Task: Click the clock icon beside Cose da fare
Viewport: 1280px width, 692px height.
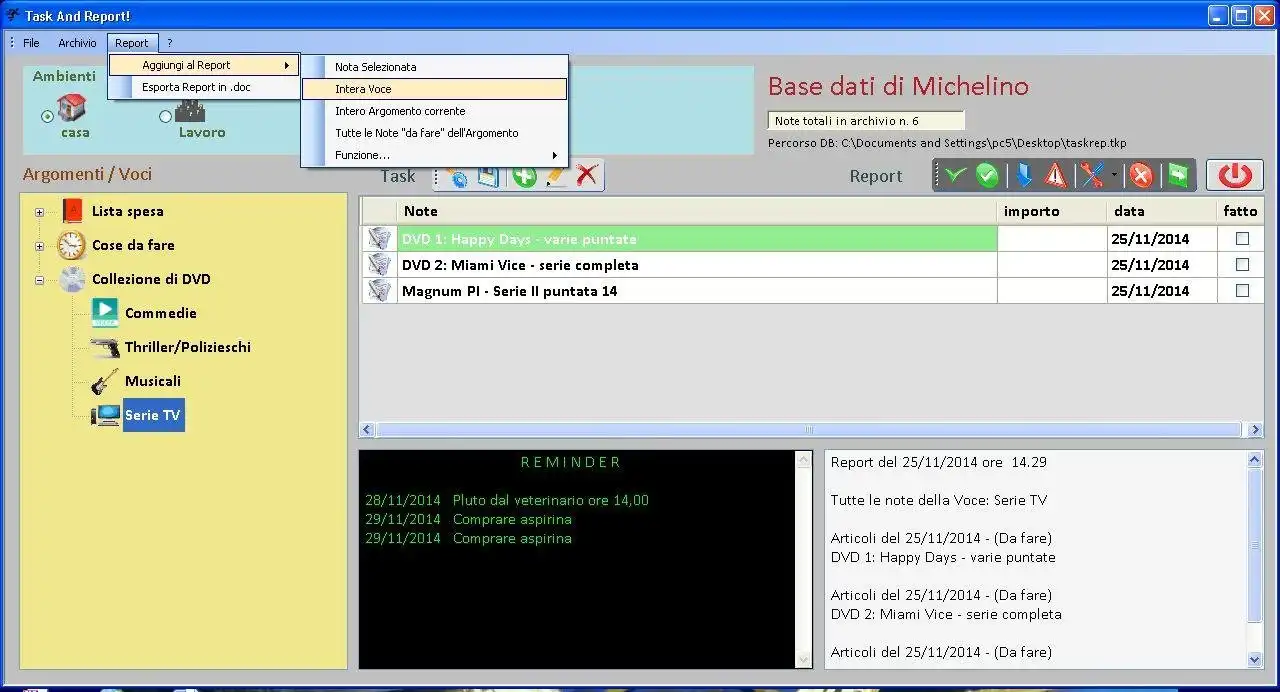Action: click(x=72, y=245)
